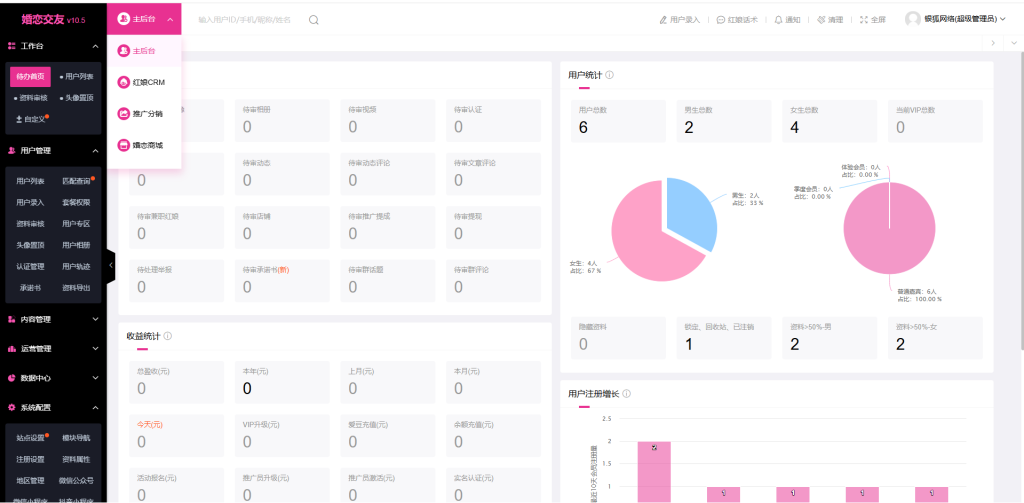Focus the user ID search input
The image size is (1024, 503).
coord(245,20)
